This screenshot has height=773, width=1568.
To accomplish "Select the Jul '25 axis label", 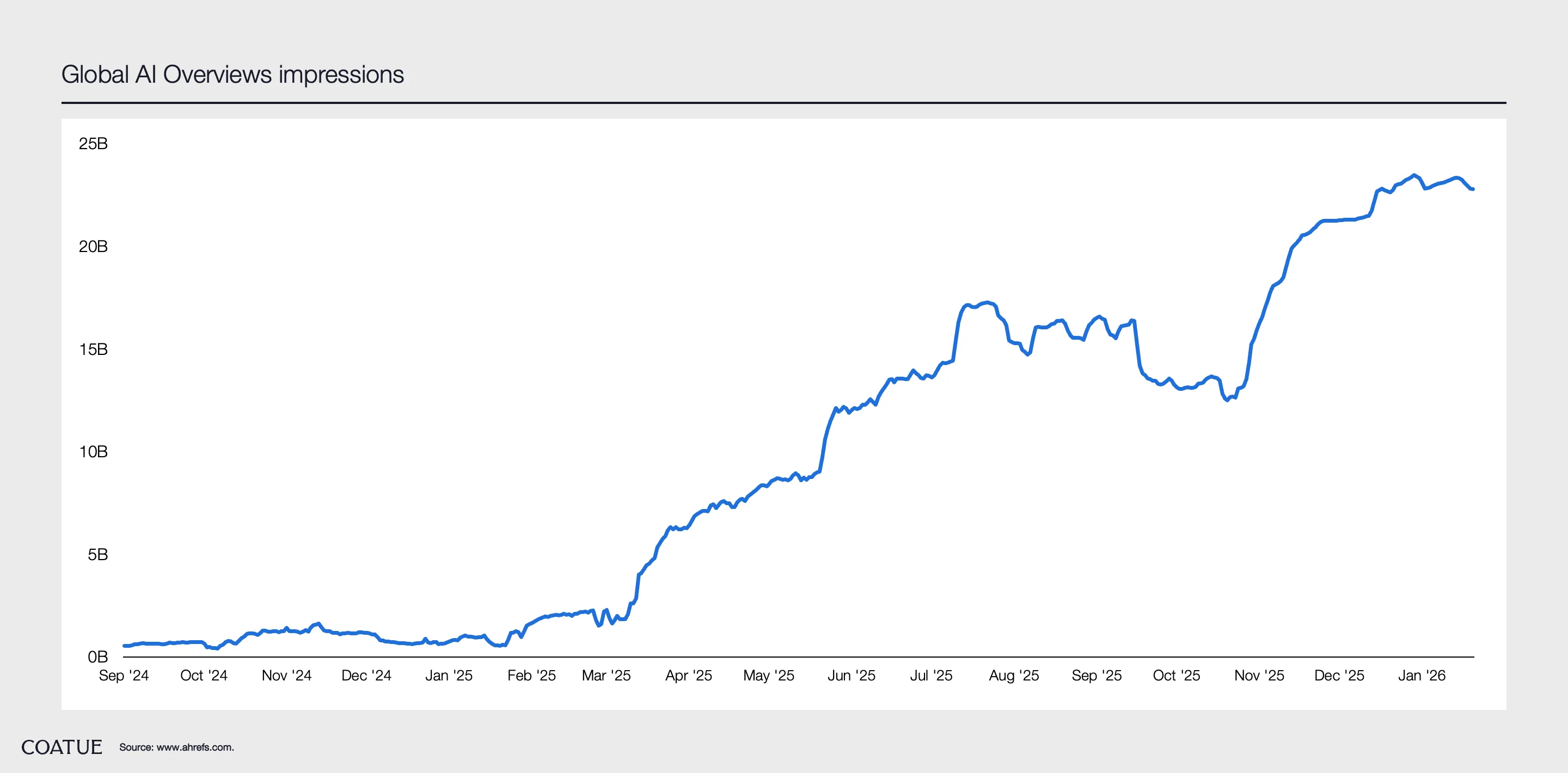I will [x=930, y=676].
